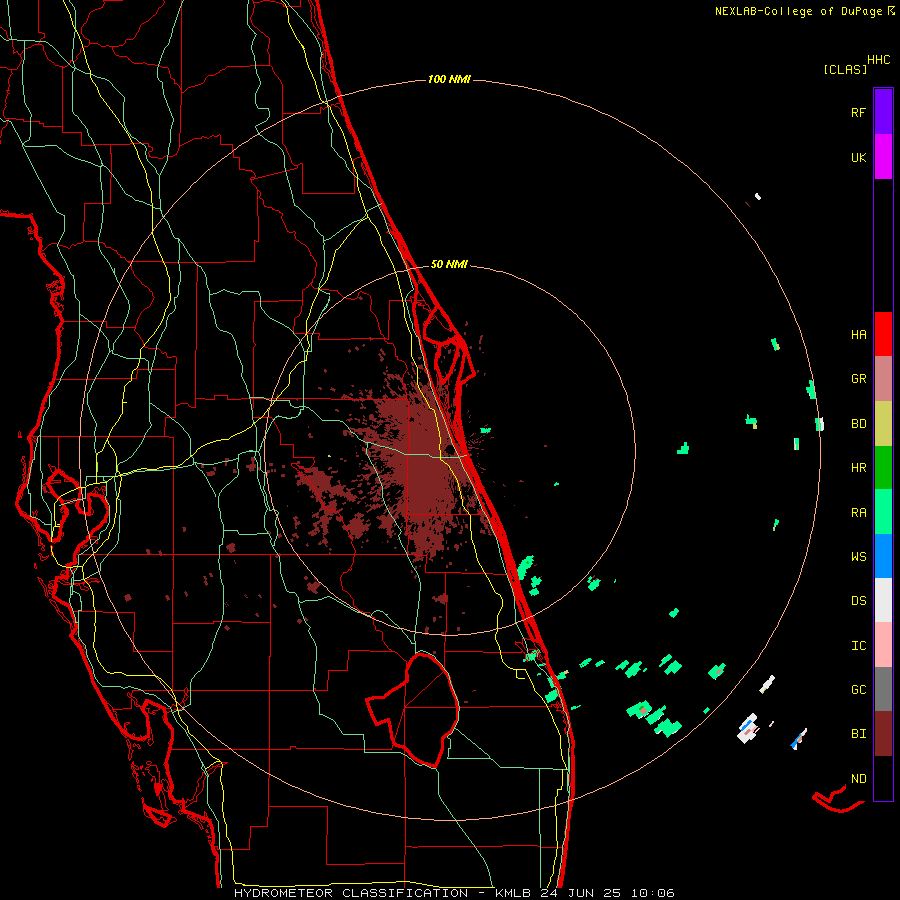Click the HA red legend swatch
The image size is (900, 900).
click(883, 334)
